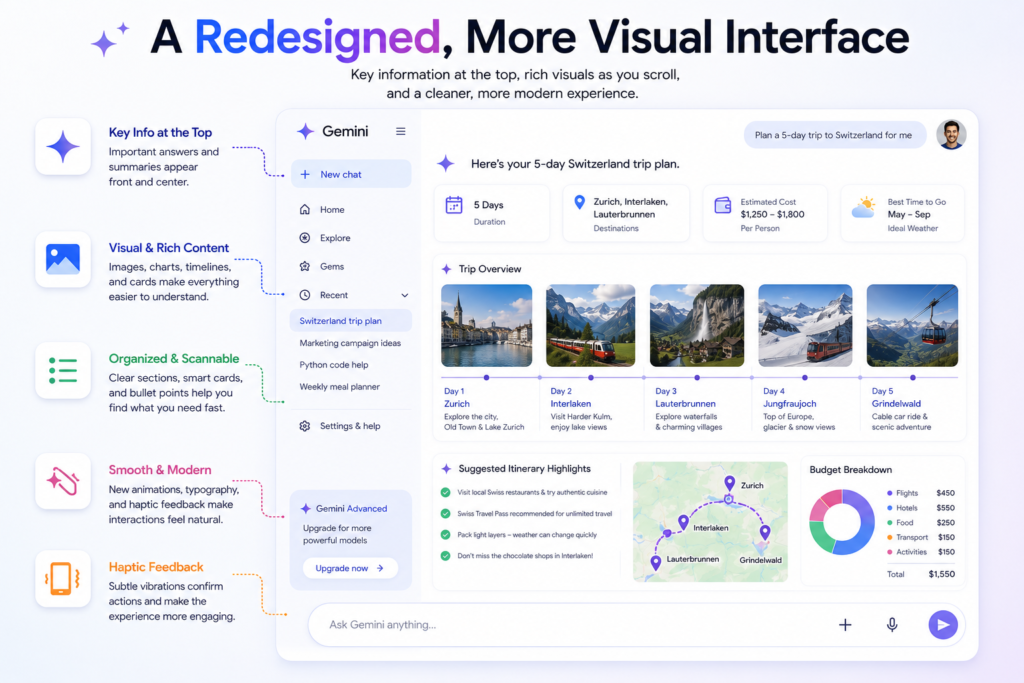Collapse the Recent chats chevron
Image resolution: width=1024 pixels, height=683 pixels.
click(x=405, y=295)
